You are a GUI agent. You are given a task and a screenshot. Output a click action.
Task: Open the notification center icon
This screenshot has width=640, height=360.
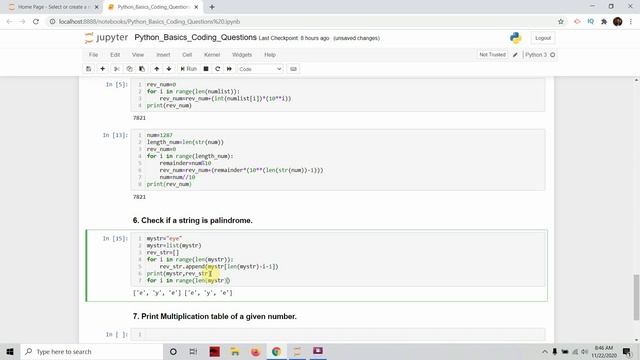(x=627, y=351)
